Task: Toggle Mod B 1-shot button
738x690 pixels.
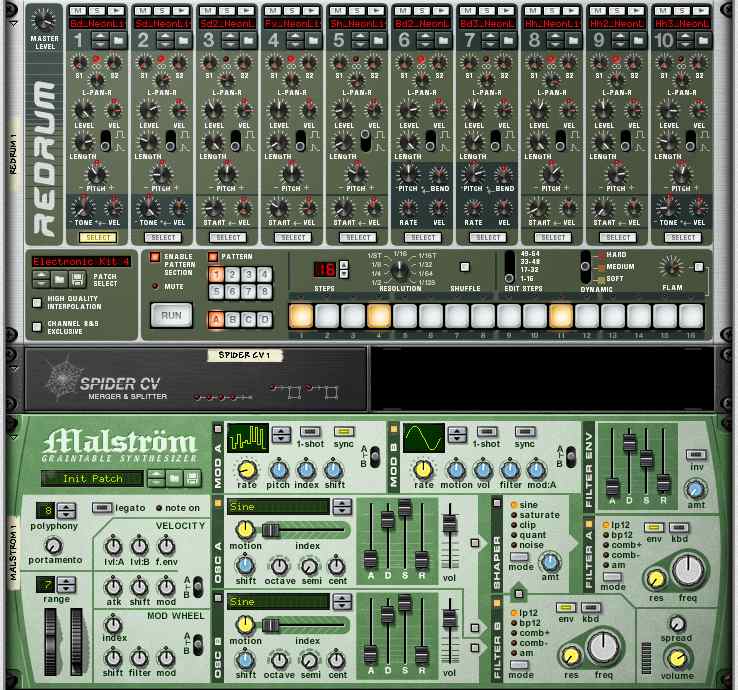Action: (x=487, y=432)
